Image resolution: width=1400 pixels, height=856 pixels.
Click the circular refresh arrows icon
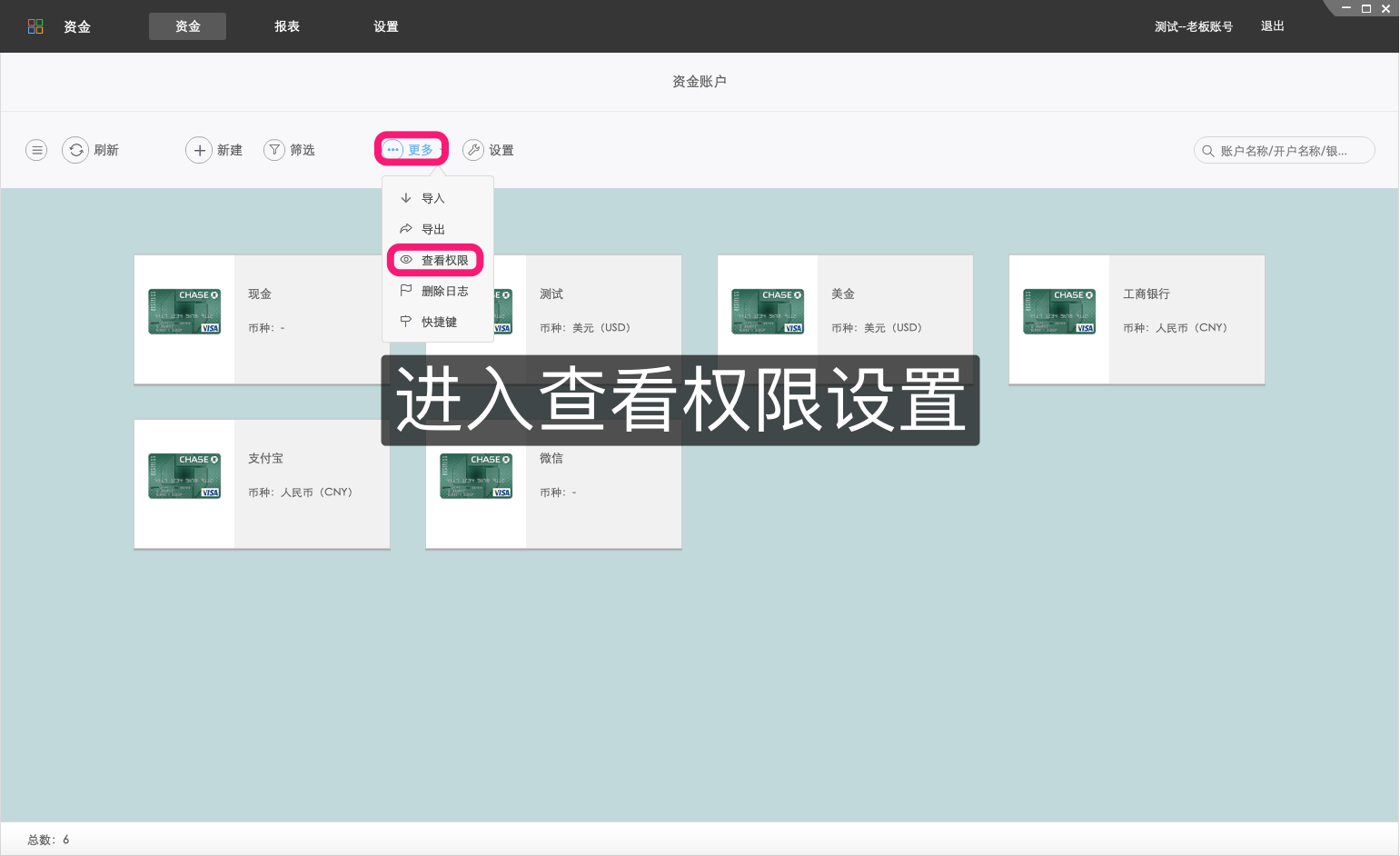[x=75, y=150]
